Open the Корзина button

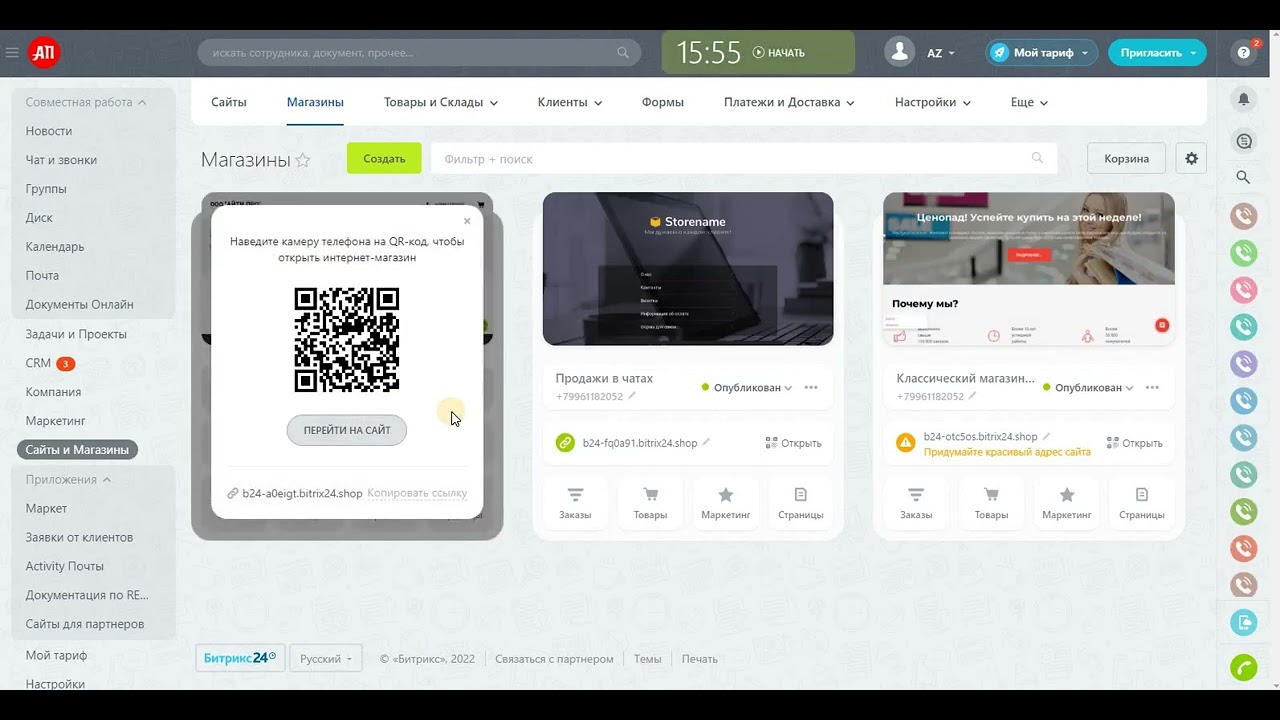(x=1127, y=158)
